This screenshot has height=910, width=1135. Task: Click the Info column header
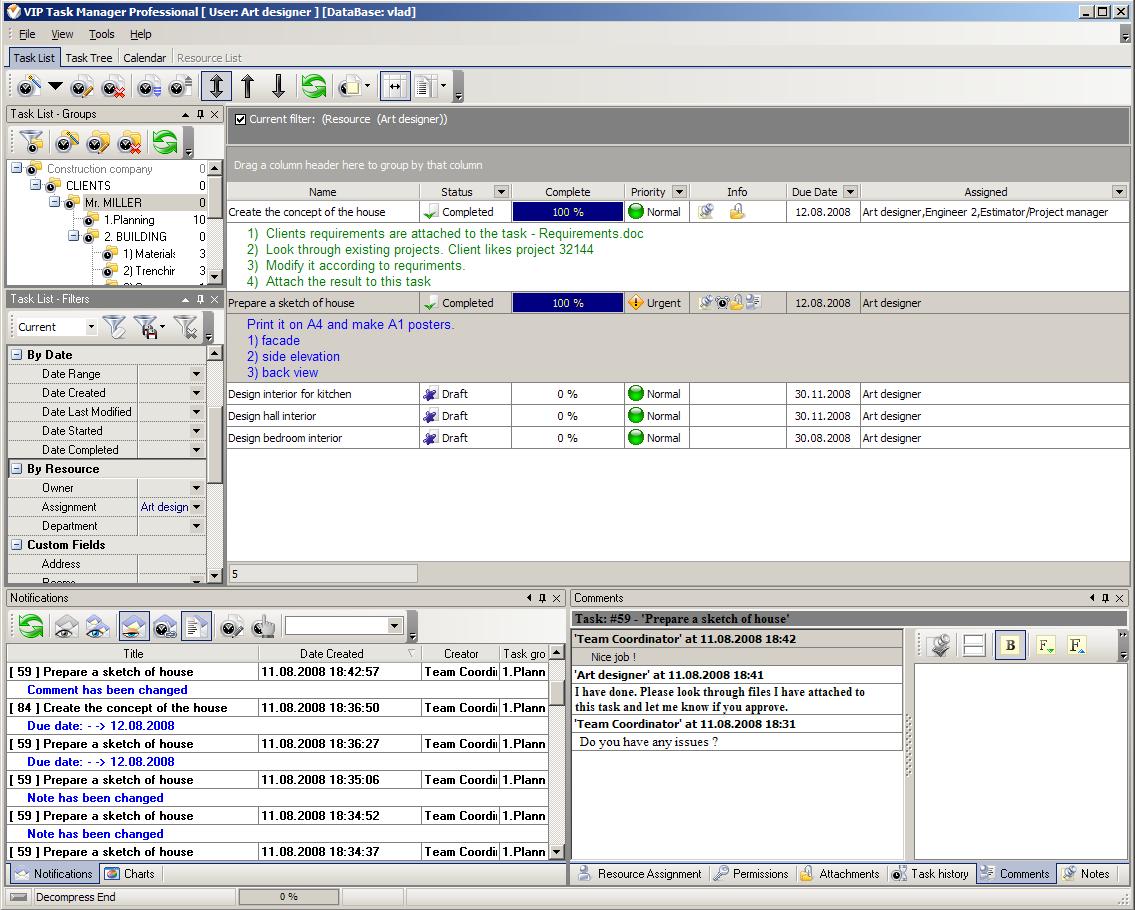737,192
